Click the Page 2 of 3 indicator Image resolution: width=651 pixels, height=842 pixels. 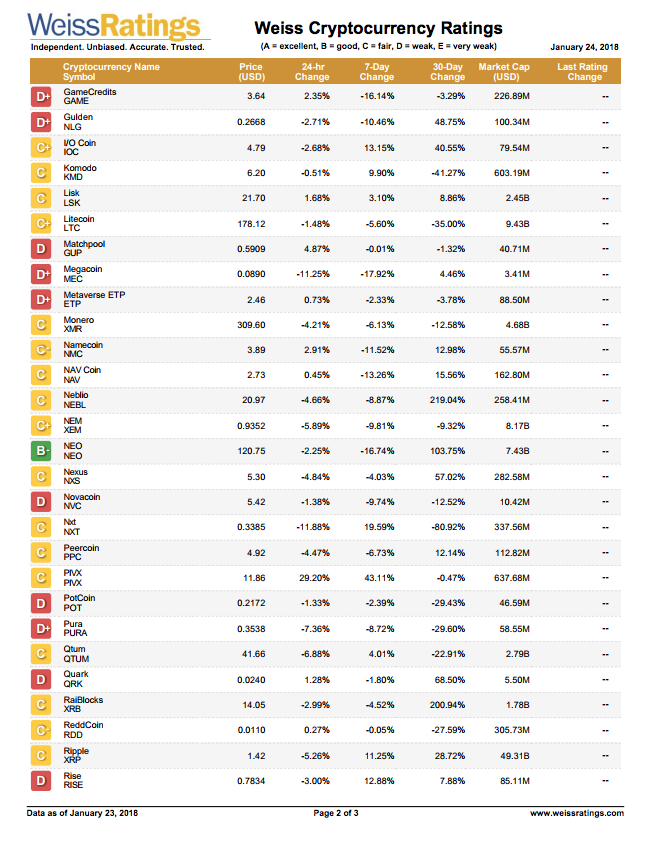point(336,813)
